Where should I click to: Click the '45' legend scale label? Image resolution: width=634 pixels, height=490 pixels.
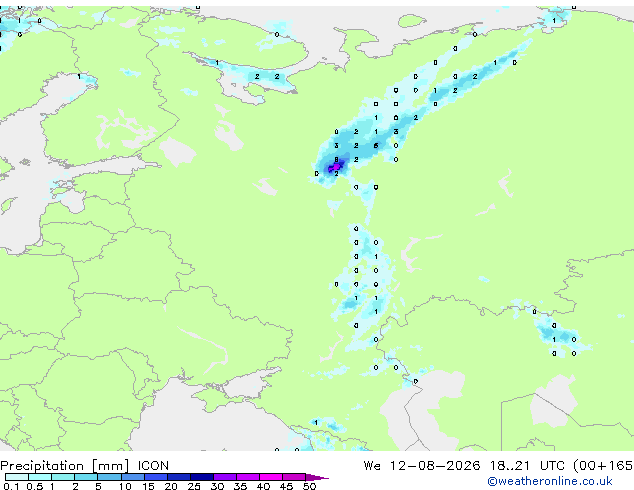pyautogui.click(x=286, y=486)
